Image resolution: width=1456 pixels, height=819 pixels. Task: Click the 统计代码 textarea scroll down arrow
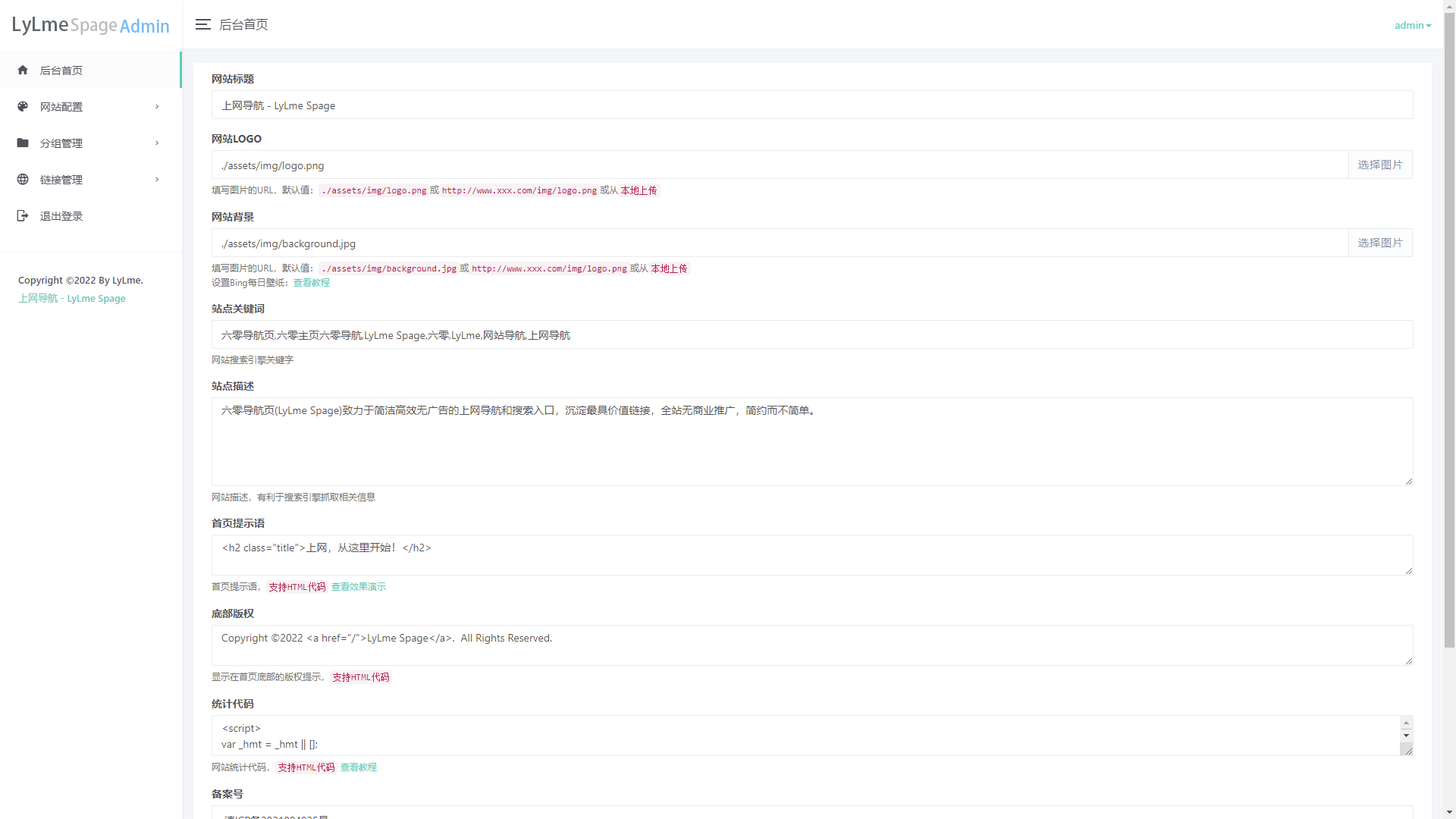tap(1406, 736)
